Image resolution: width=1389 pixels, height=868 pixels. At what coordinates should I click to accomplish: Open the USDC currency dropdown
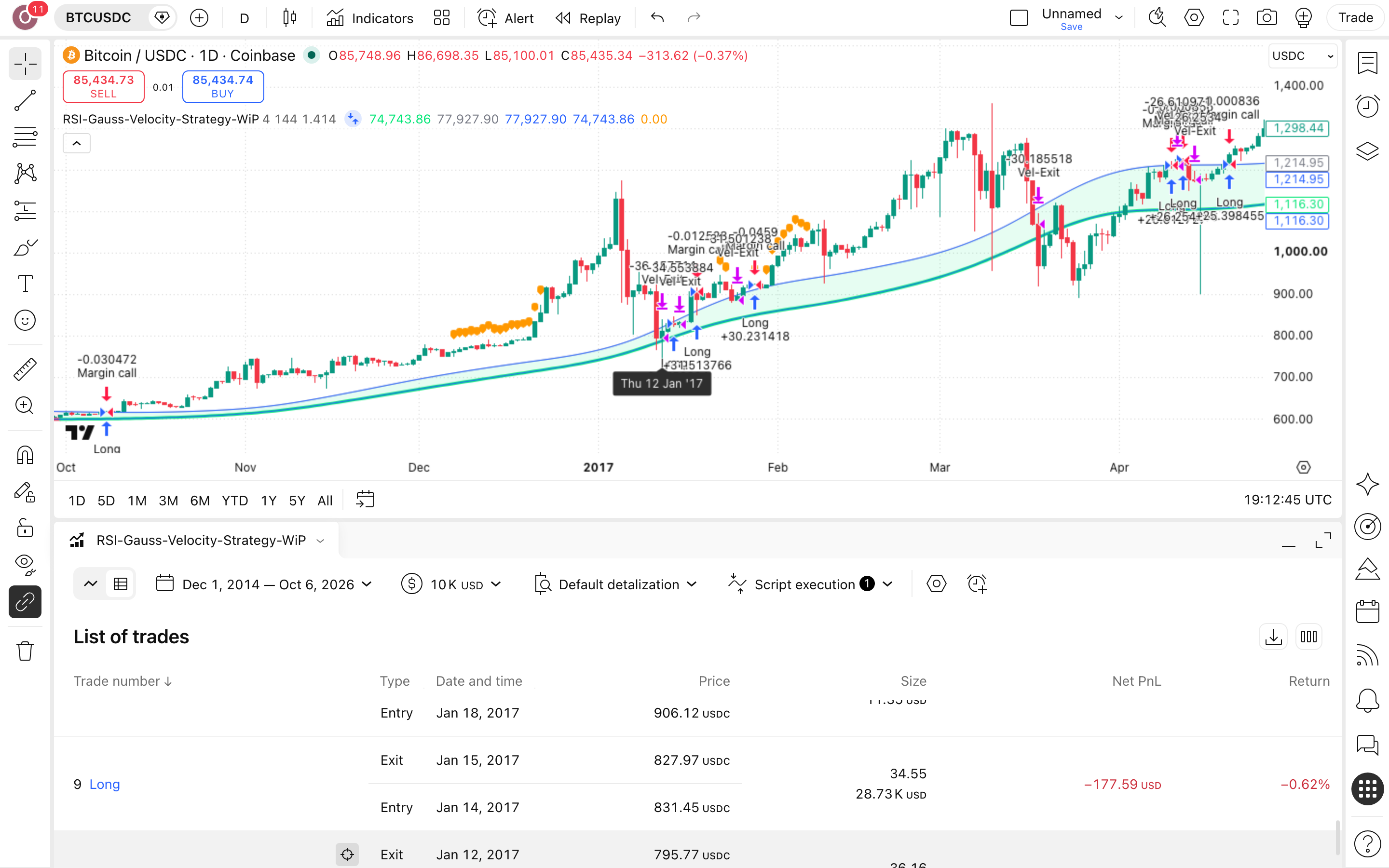click(1302, 55)
